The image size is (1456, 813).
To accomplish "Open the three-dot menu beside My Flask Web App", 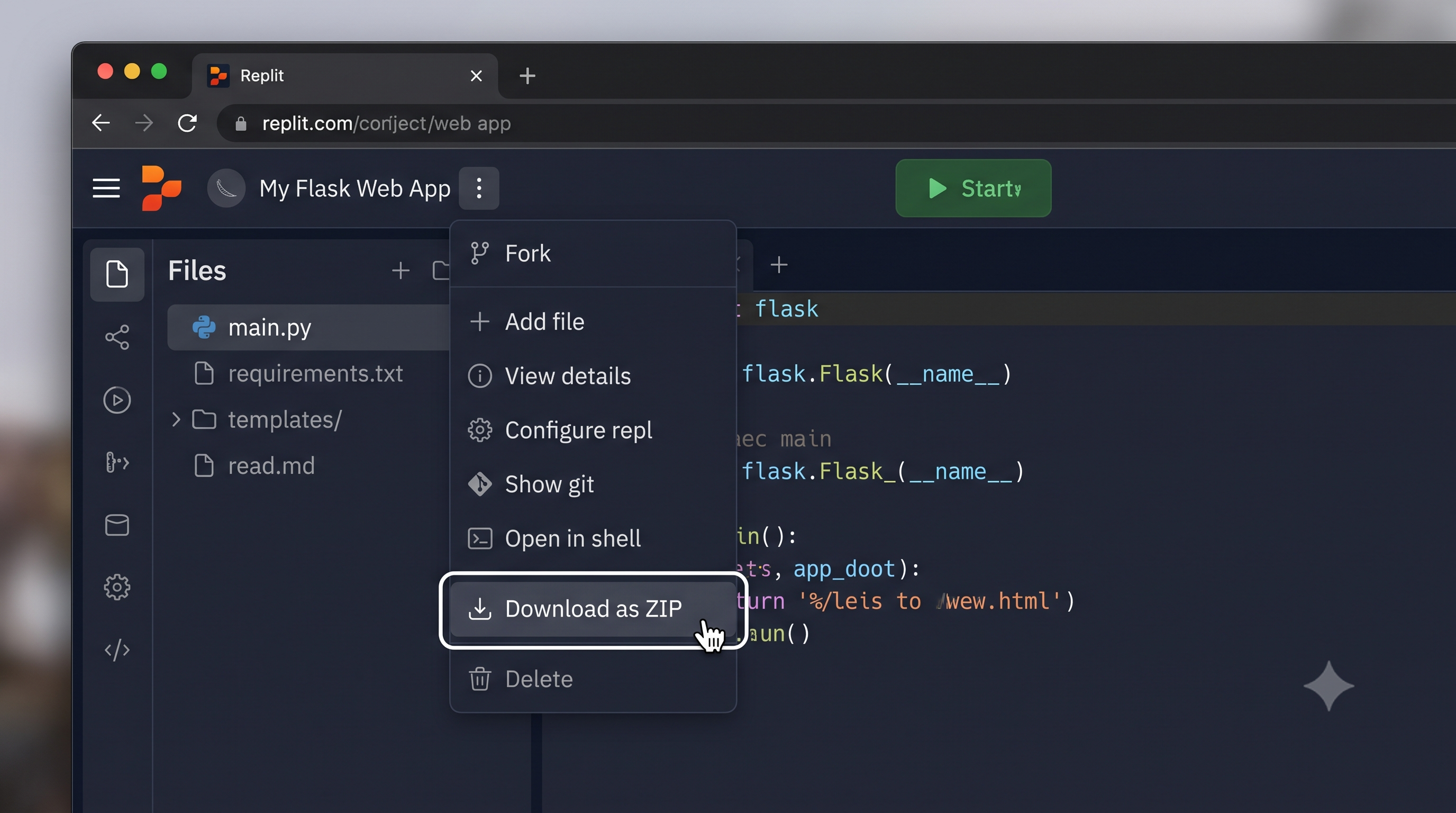I will click(479, 188).
